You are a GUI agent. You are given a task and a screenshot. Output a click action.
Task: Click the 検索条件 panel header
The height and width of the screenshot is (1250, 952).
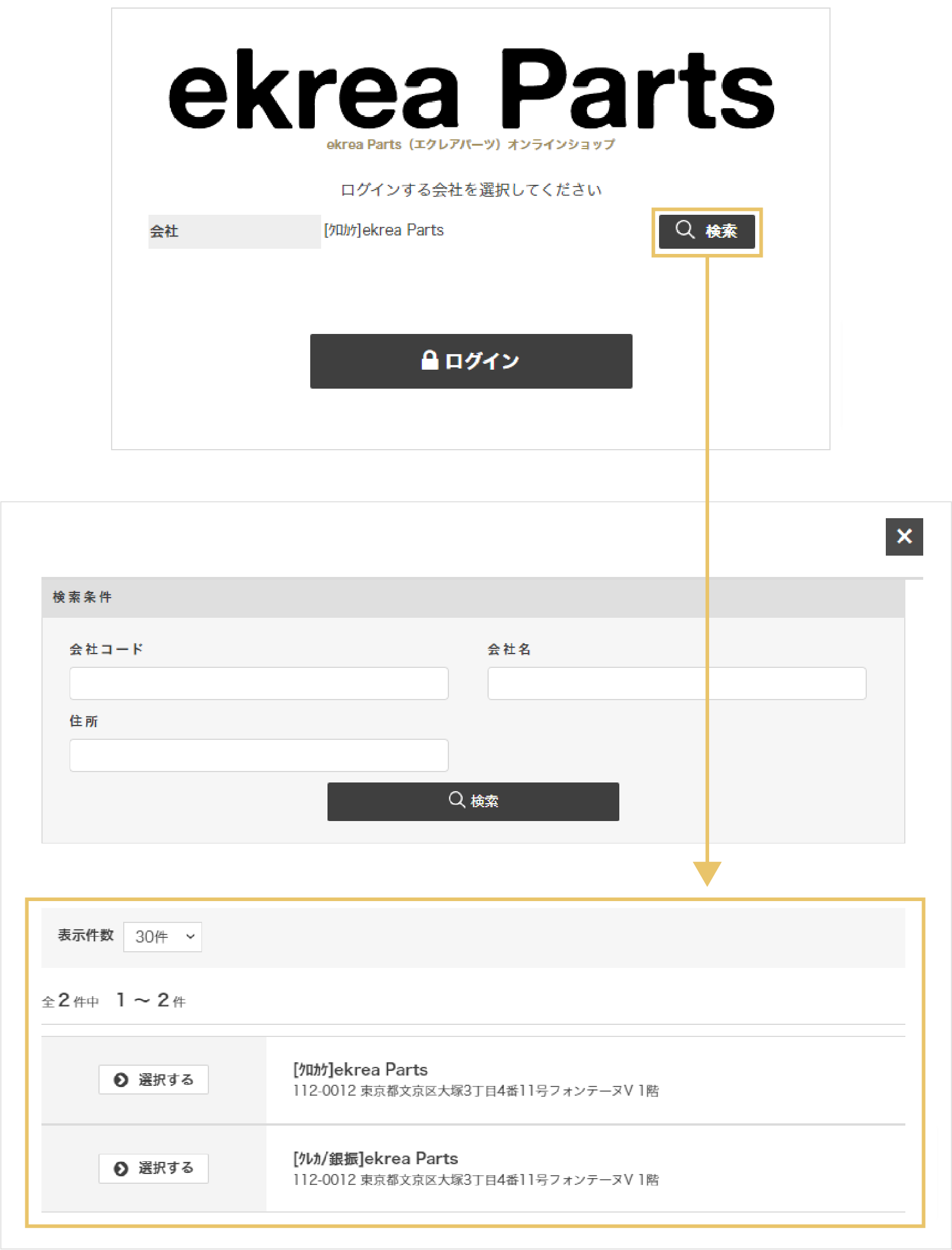pyautogui.click(x=473, y=598)
